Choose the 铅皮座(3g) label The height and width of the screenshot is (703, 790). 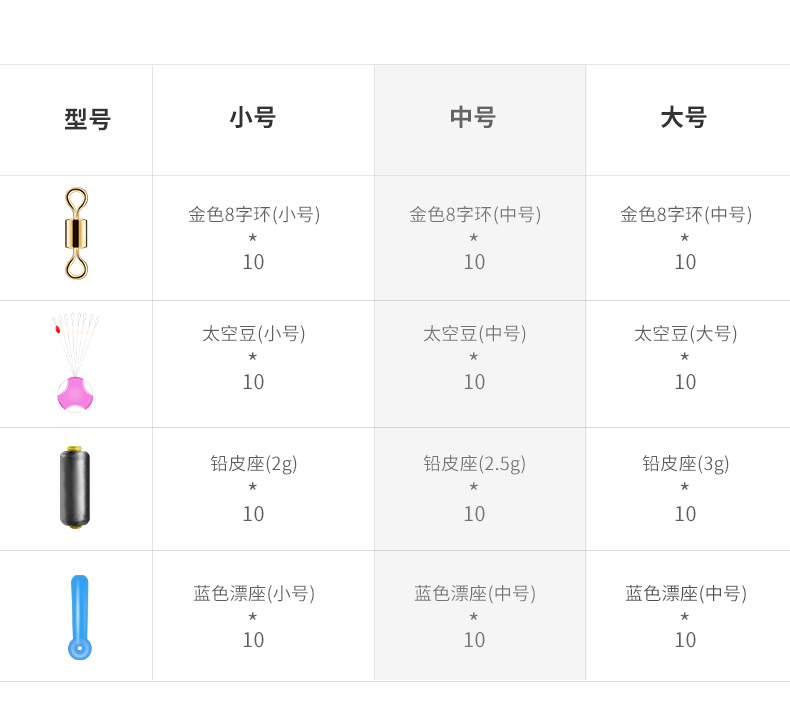pos(686,463)
